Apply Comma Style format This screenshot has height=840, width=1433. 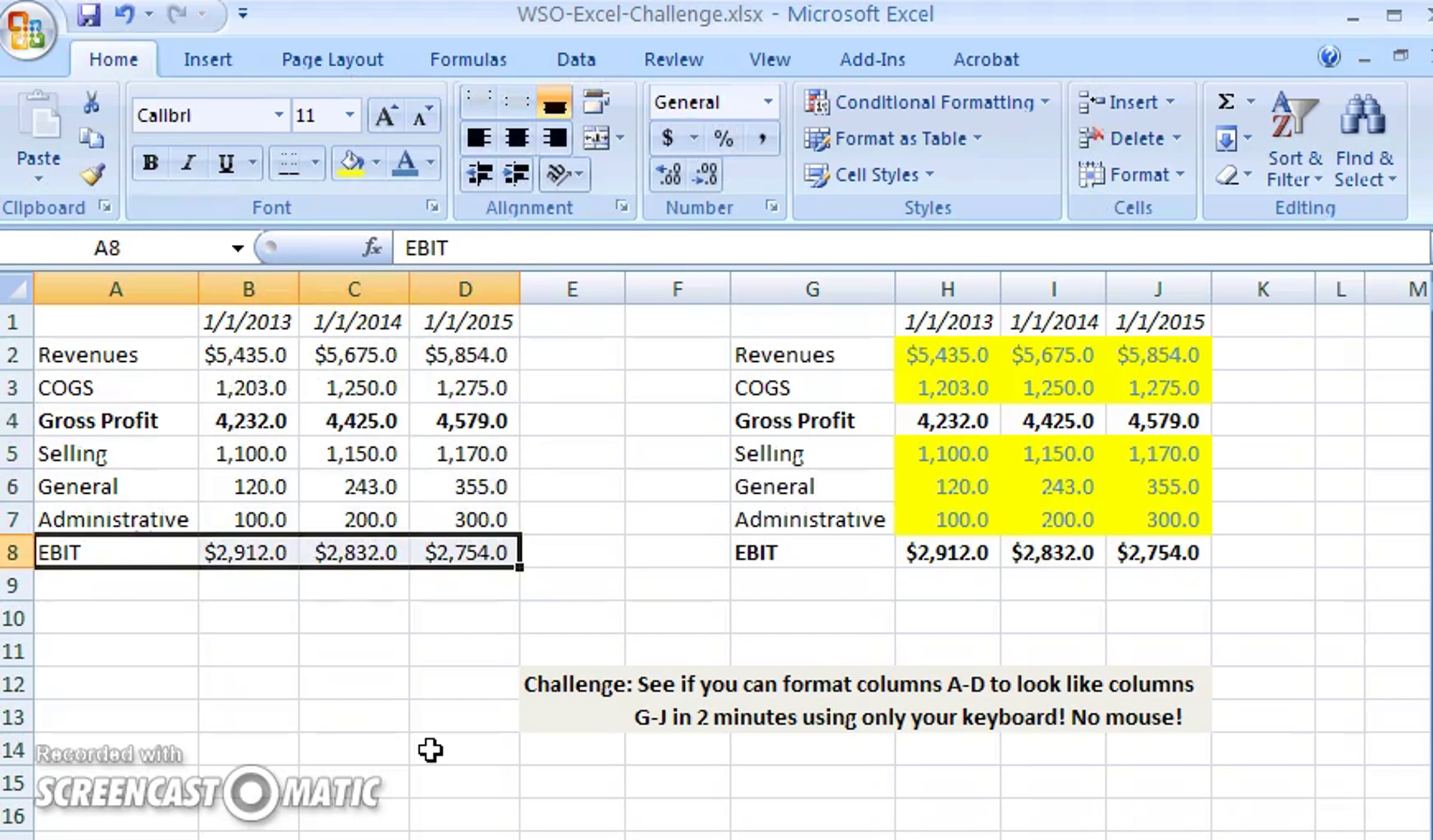pos(761,139)
